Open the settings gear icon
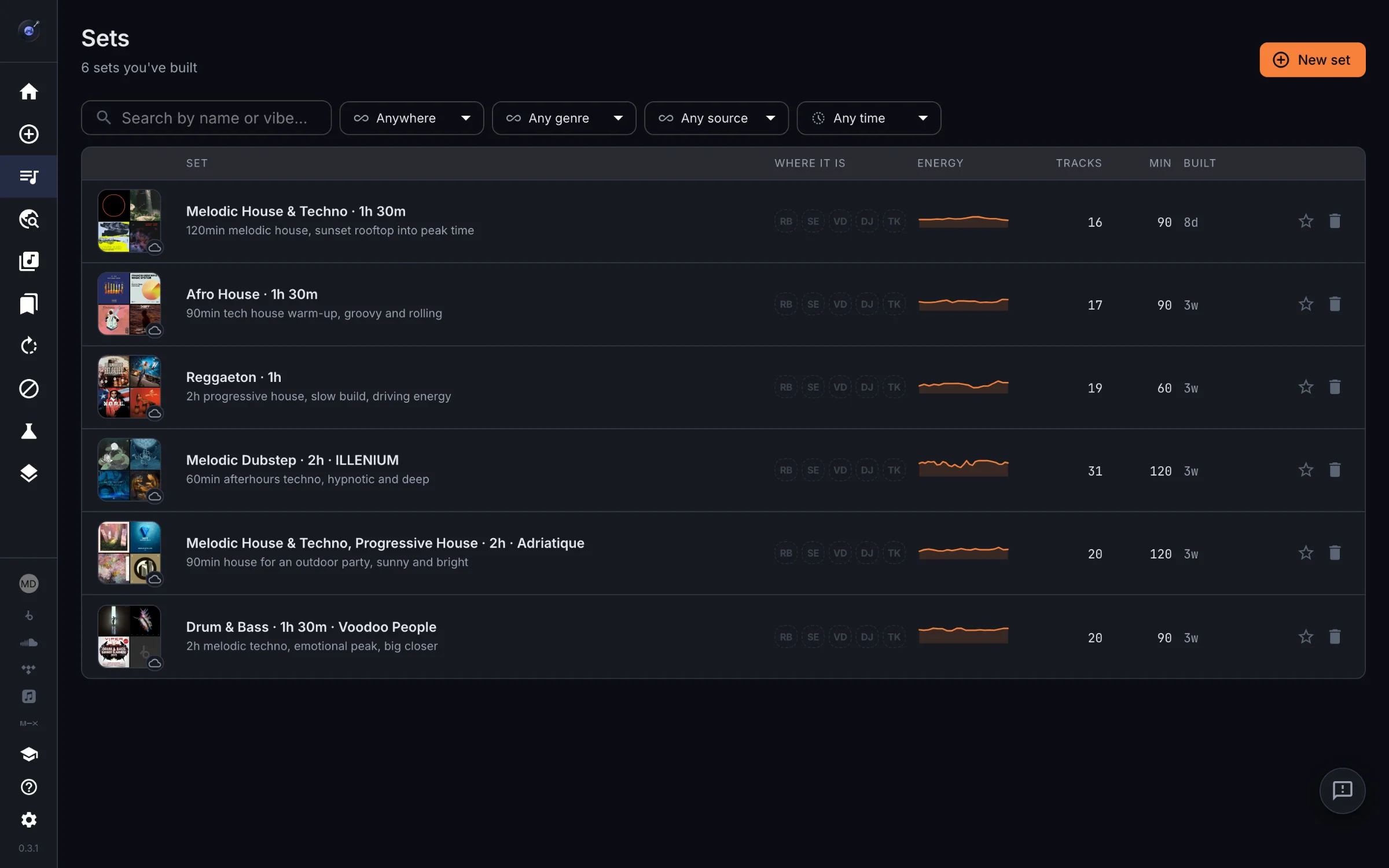The height and width of the screenshot is (868, 1389). 28,819
